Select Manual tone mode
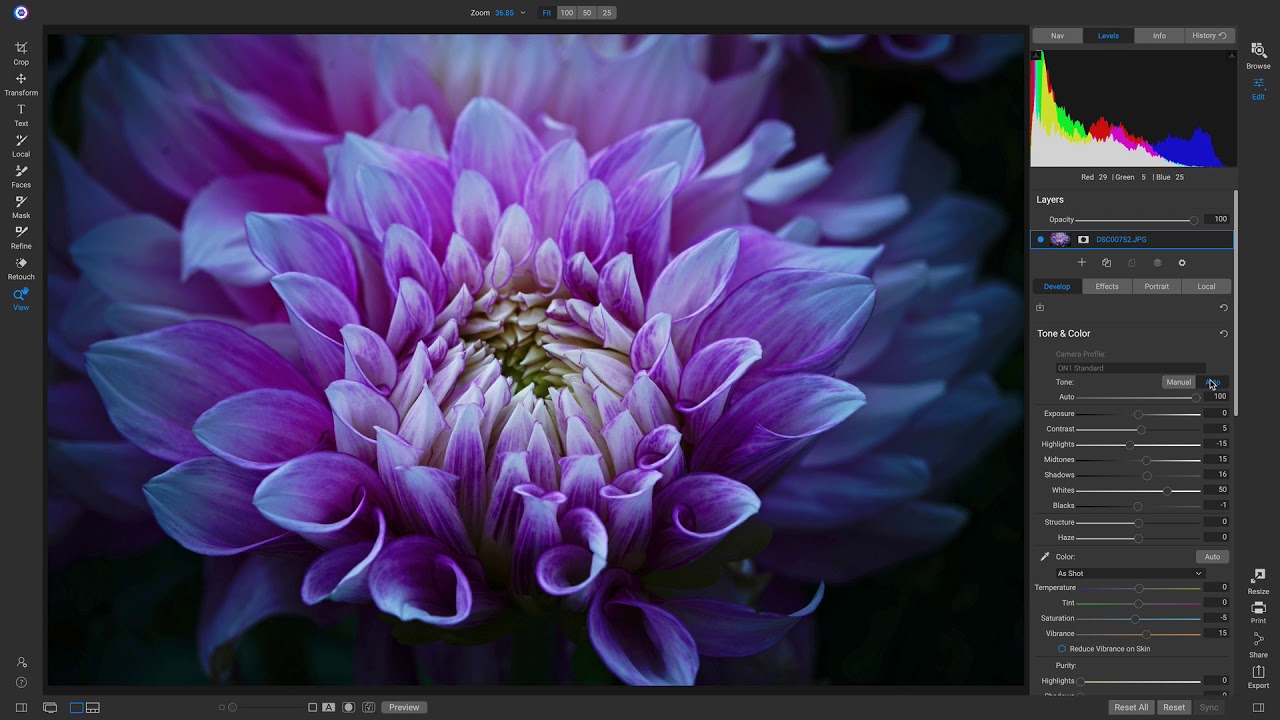This screenshot has height=720, width=1280. (x=1179, y=382)
